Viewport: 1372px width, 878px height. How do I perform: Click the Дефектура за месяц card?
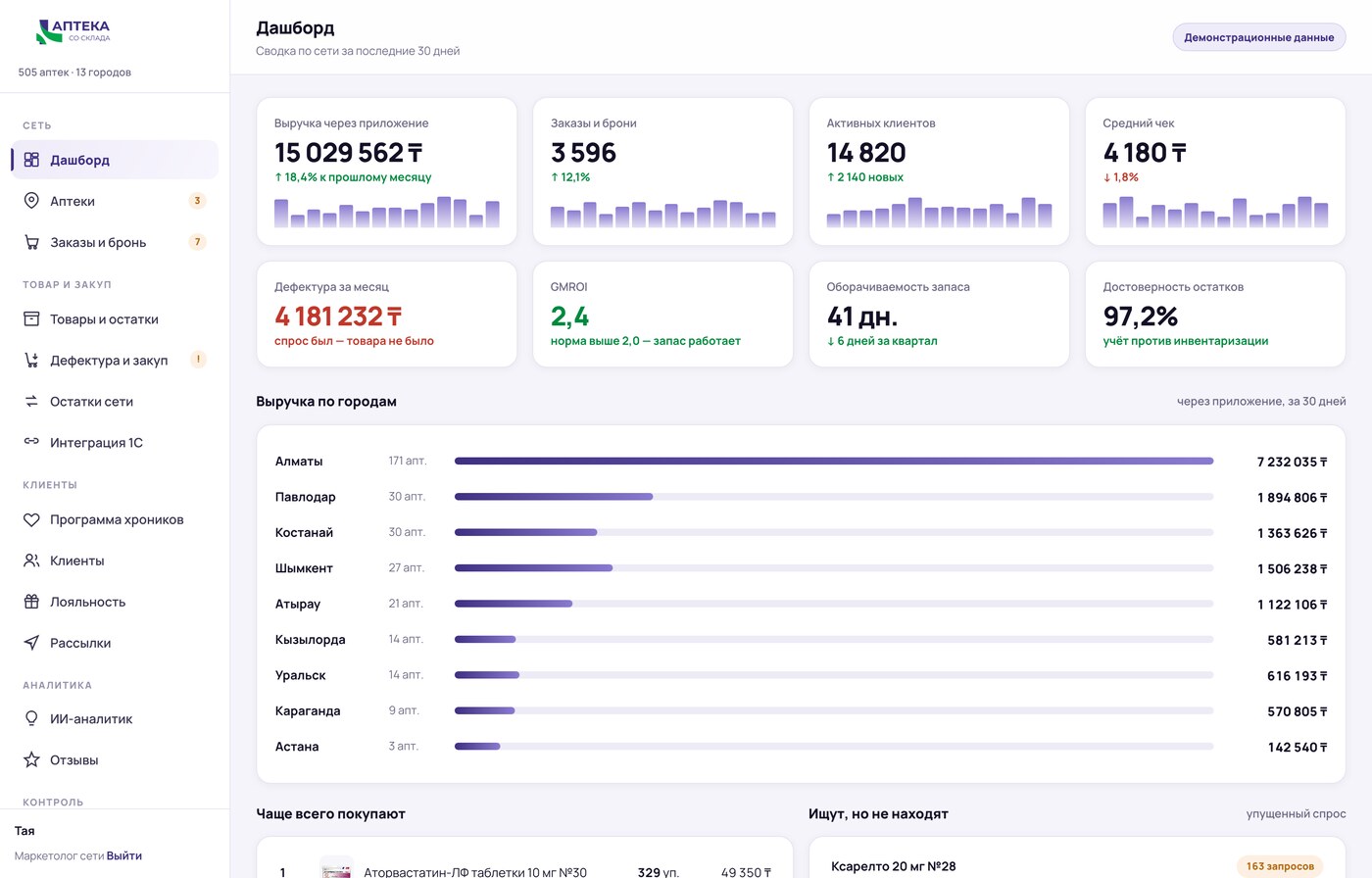pos(386,315)
